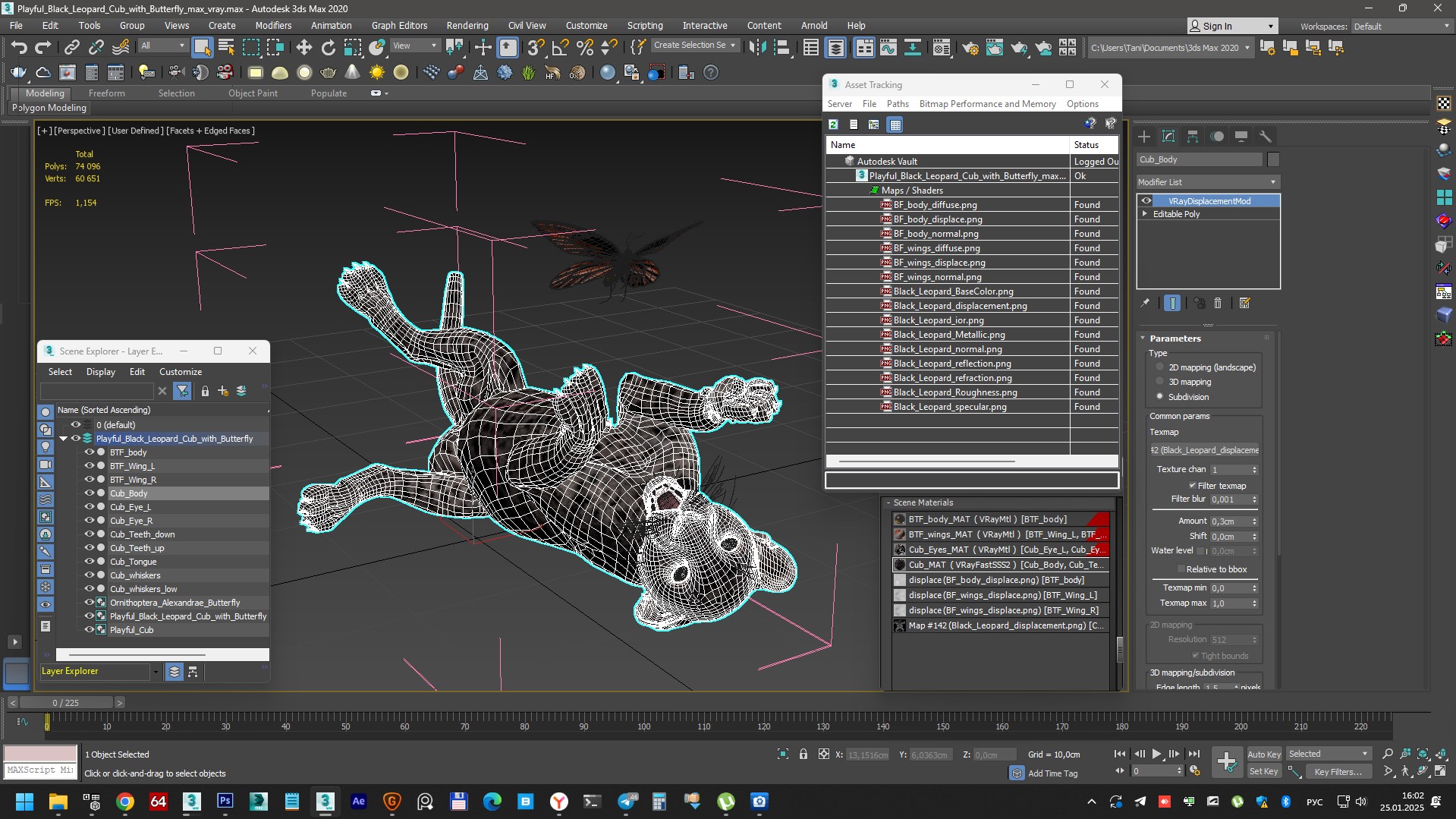
Task: Click the Sign In button
Action: [1232, 26]
